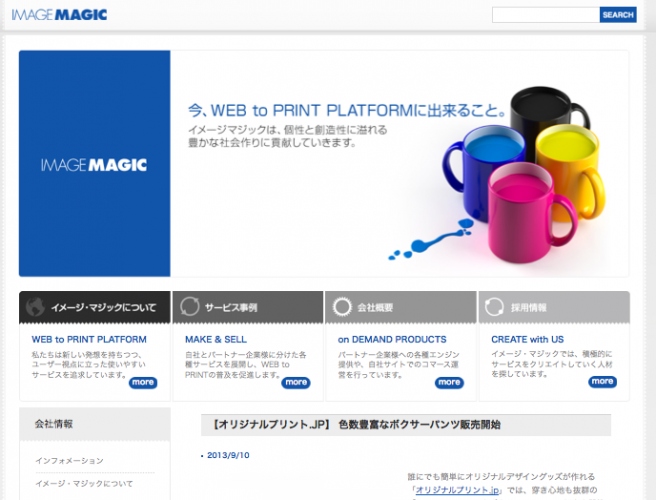Click the description text under MAKE & SELL

(246, 365)
